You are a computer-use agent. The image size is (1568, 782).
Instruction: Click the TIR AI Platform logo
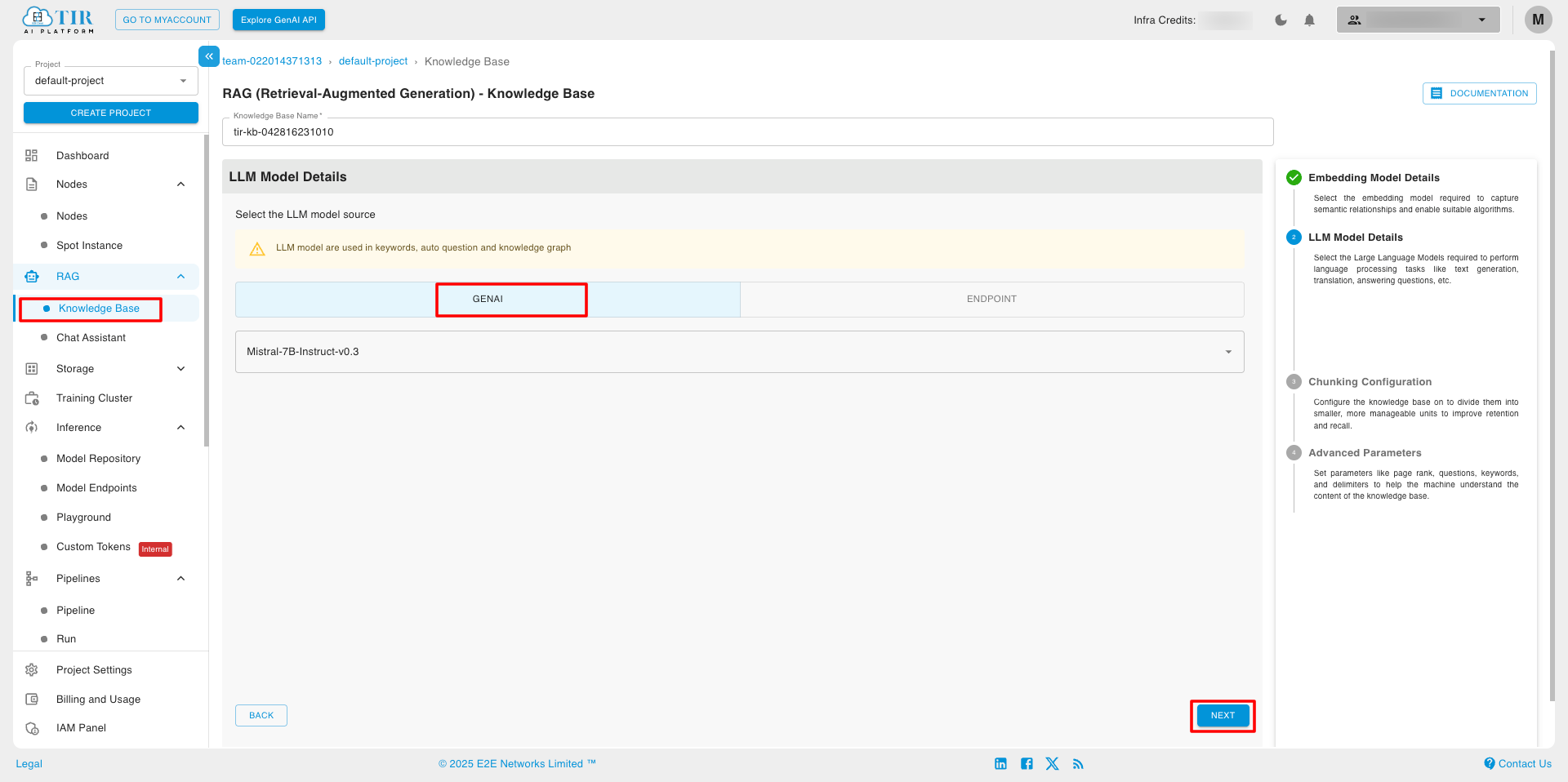pyautogui.click(x=58, y=20)
